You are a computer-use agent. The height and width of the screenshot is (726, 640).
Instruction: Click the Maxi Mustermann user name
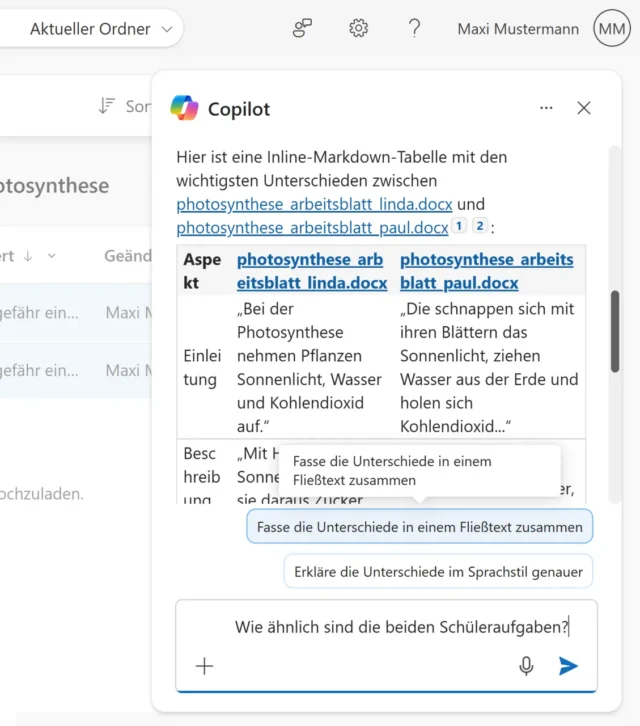(518, 29)
